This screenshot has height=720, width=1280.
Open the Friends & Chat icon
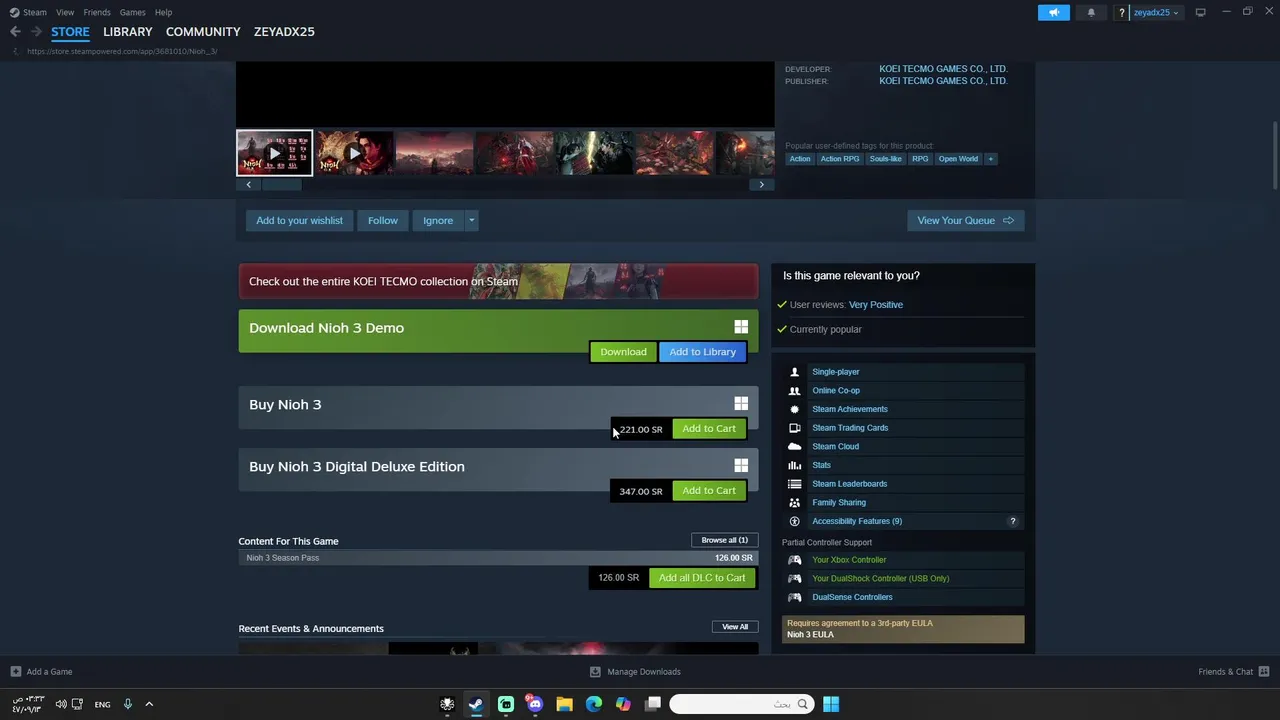[1264, 672]
